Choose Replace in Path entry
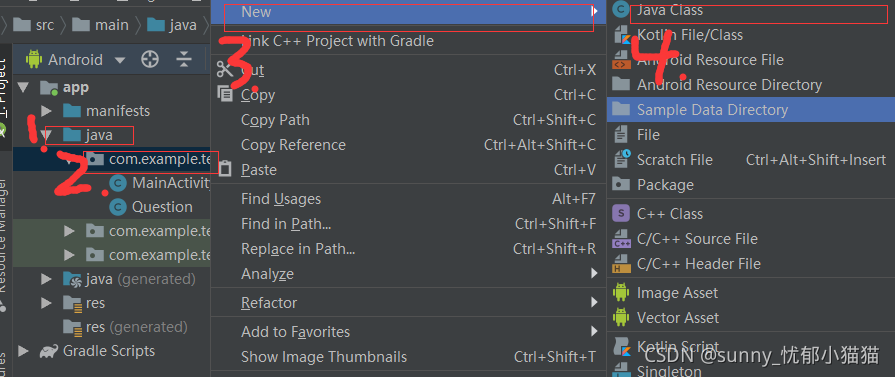The width and height of the screenshot is (895, 377). point(408,249)
